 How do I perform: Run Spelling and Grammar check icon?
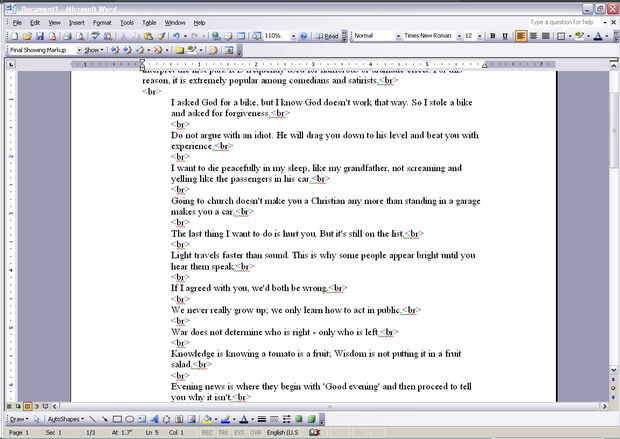point(95,36)
